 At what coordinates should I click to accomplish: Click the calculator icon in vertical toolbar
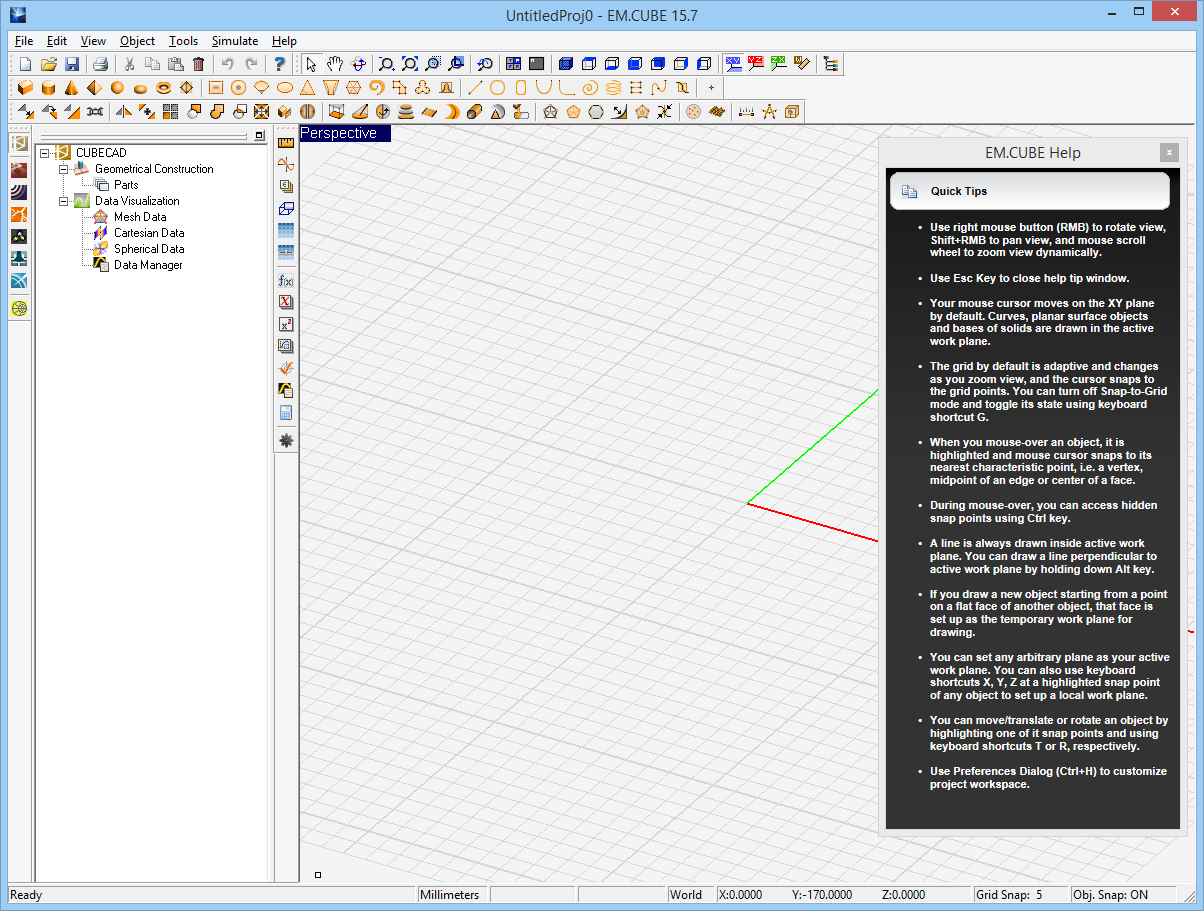(286, 413)
